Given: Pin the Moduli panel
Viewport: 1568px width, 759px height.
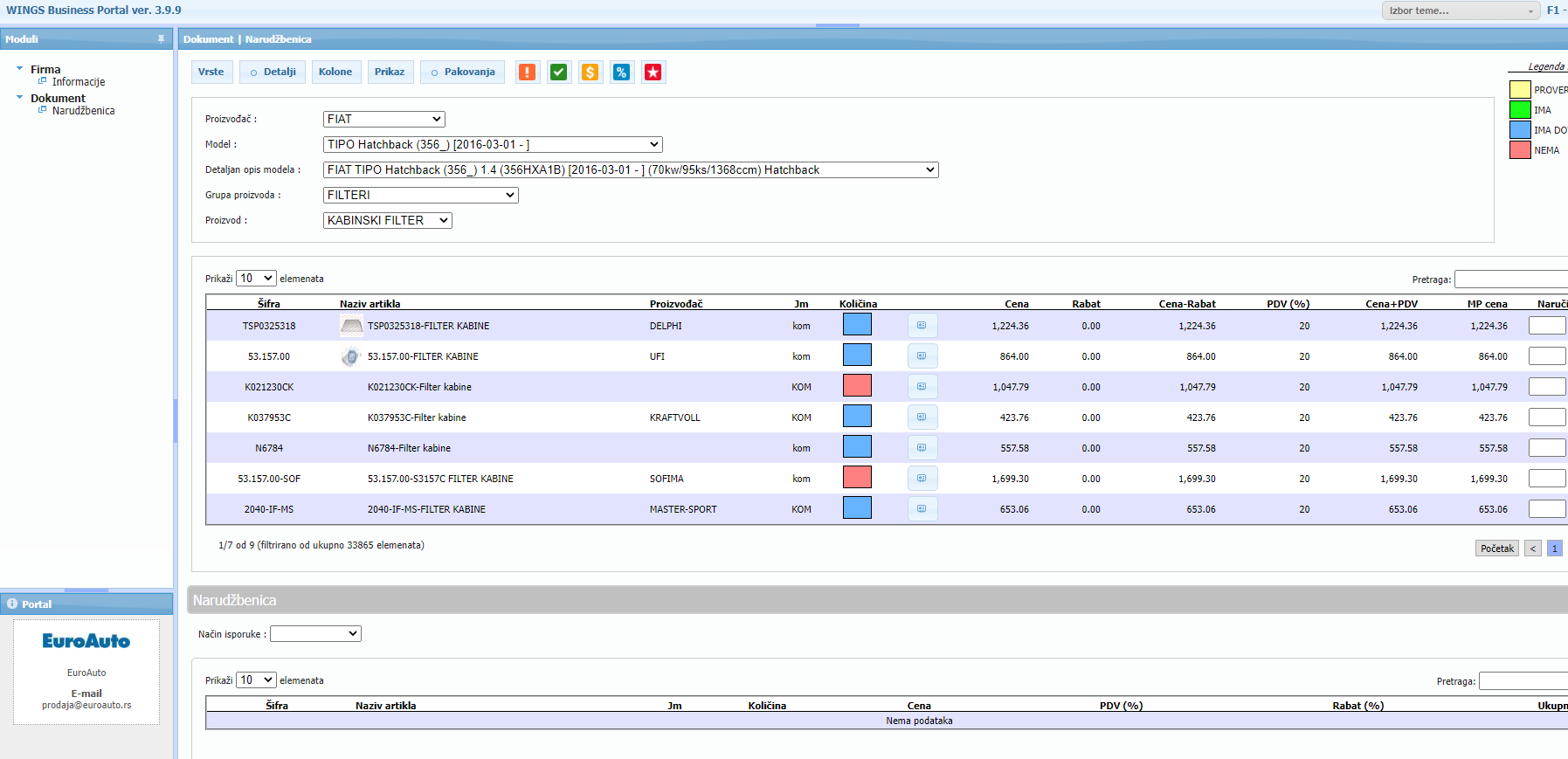Looking at the screenshot, I should coord(161,39).
